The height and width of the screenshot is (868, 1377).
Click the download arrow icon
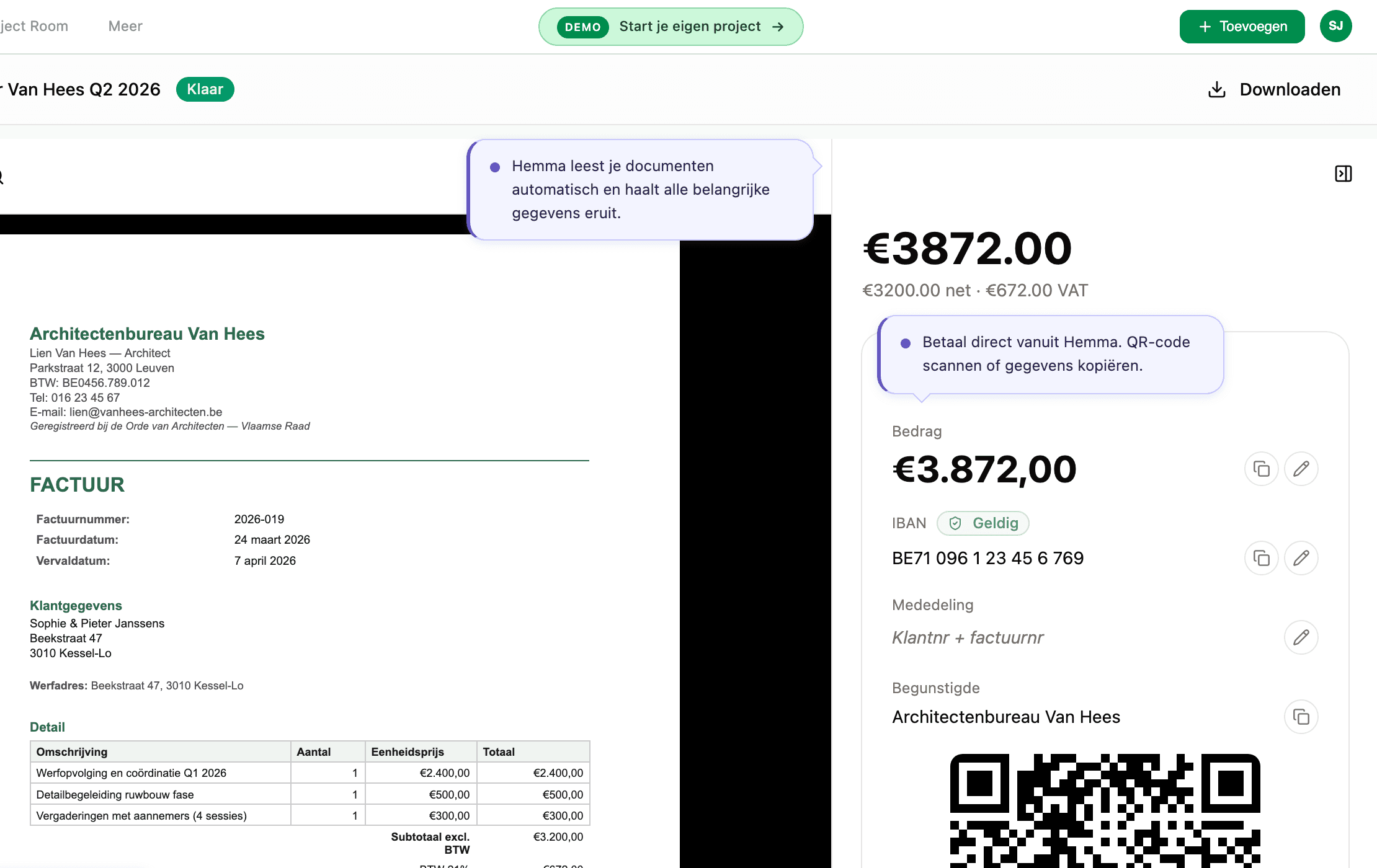coord(1217,90)
